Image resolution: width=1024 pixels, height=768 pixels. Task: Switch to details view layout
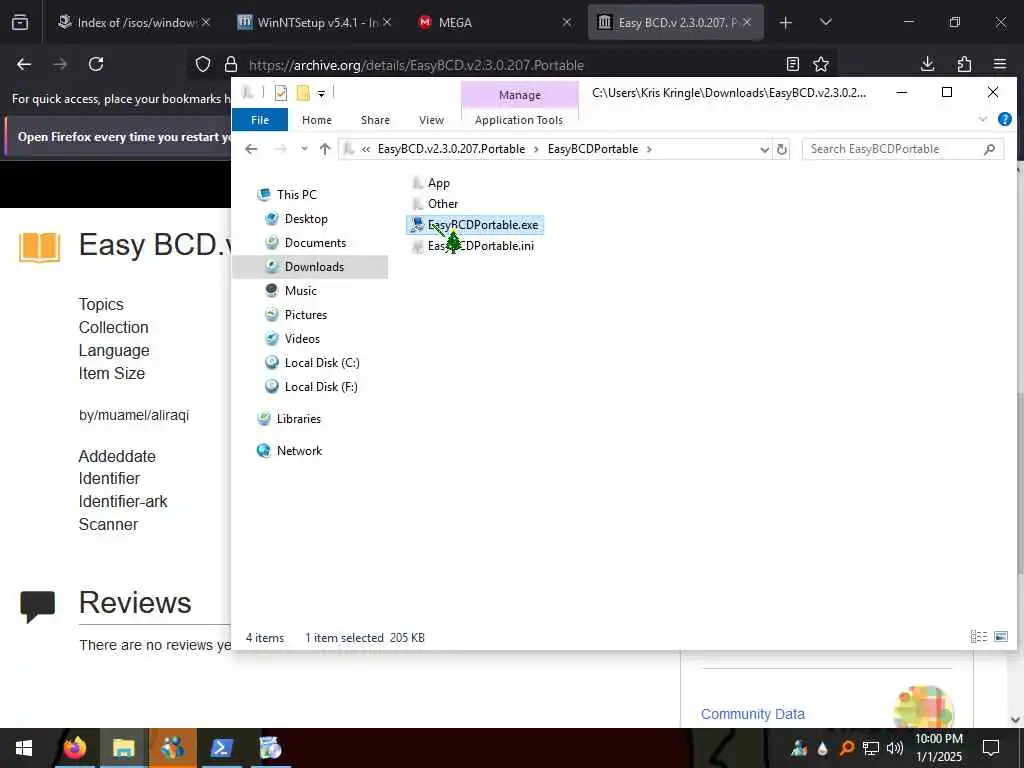pyautogui.click(x=978, y=637)
